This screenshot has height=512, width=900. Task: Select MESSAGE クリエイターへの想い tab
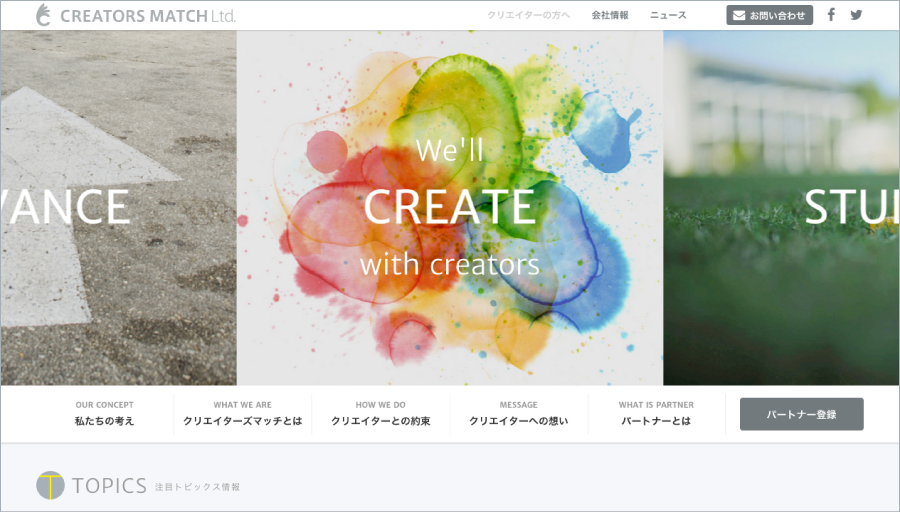pyautogui.click(x=518, y=413)
